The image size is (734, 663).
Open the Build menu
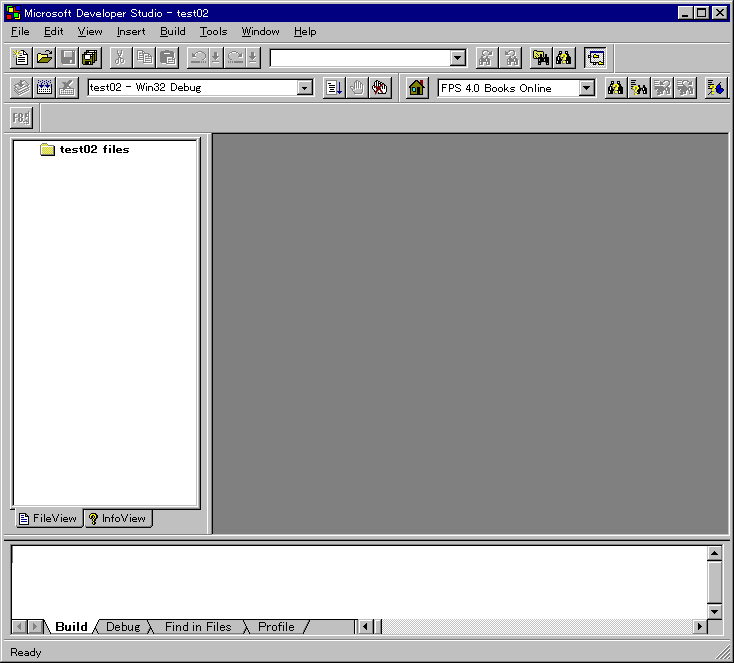172,31
